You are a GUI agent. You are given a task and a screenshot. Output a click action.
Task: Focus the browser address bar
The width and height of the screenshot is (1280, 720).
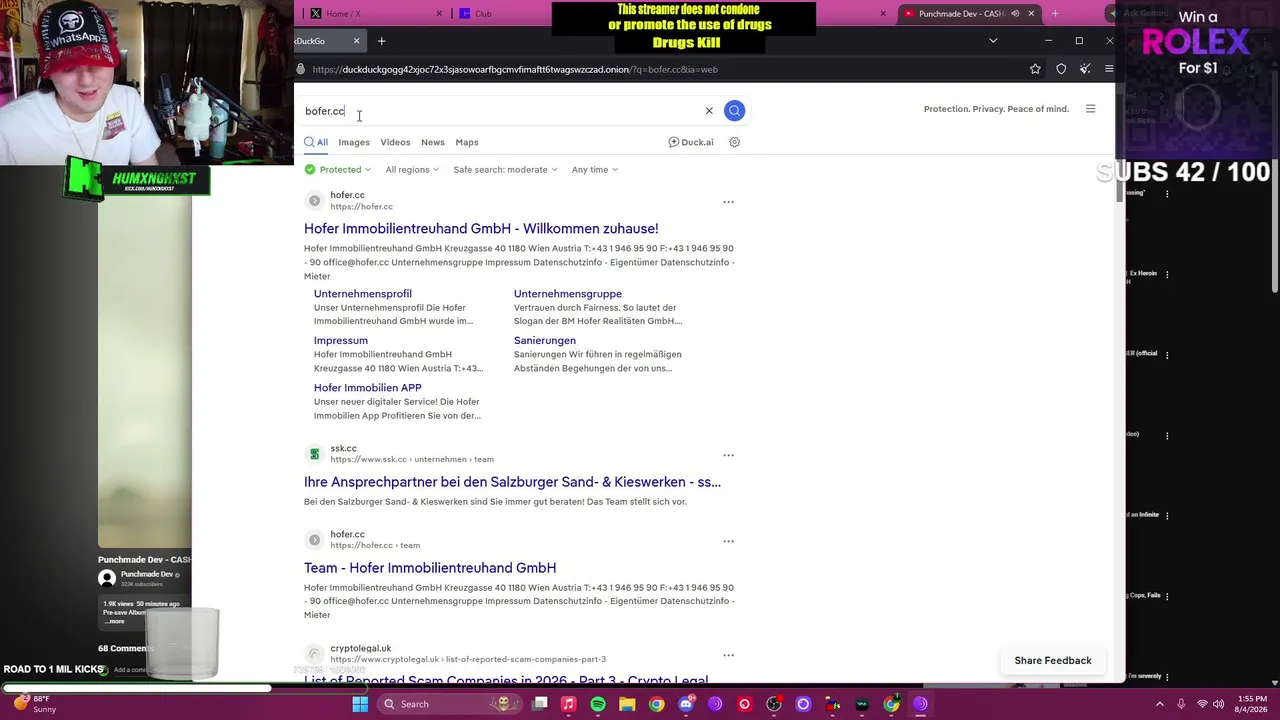[x=660, y=69]
